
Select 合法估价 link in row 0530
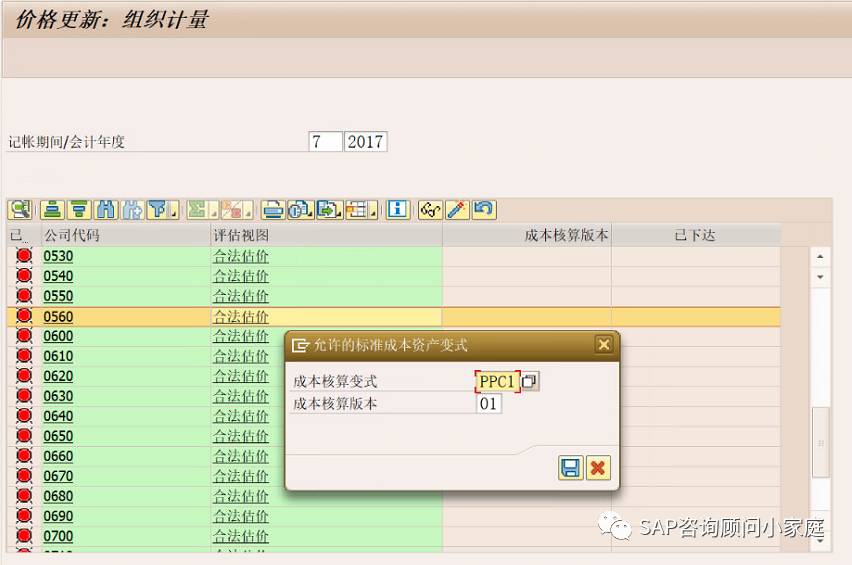click(241, 256)
